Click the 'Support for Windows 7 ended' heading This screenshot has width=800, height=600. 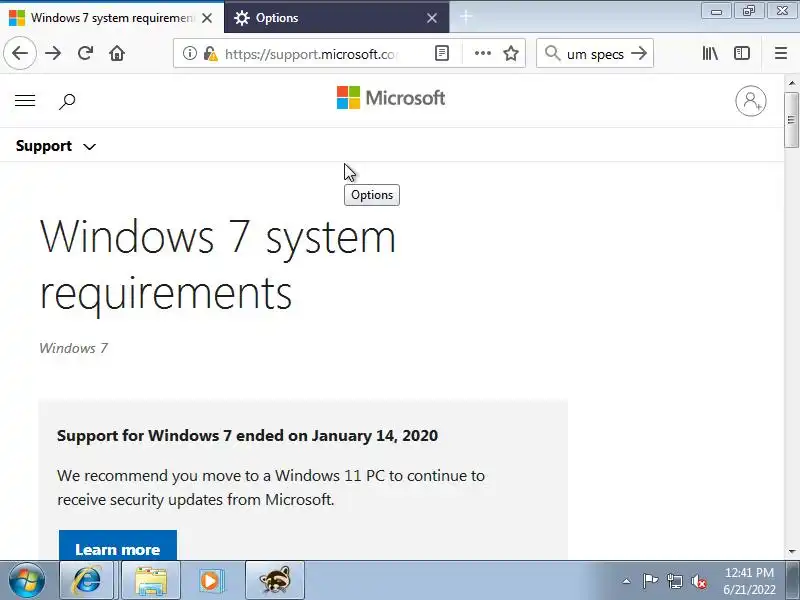click(x=247, y=435)
